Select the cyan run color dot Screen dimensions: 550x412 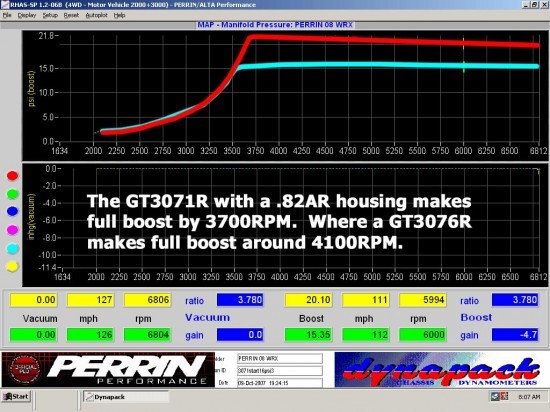pos(12,248)
